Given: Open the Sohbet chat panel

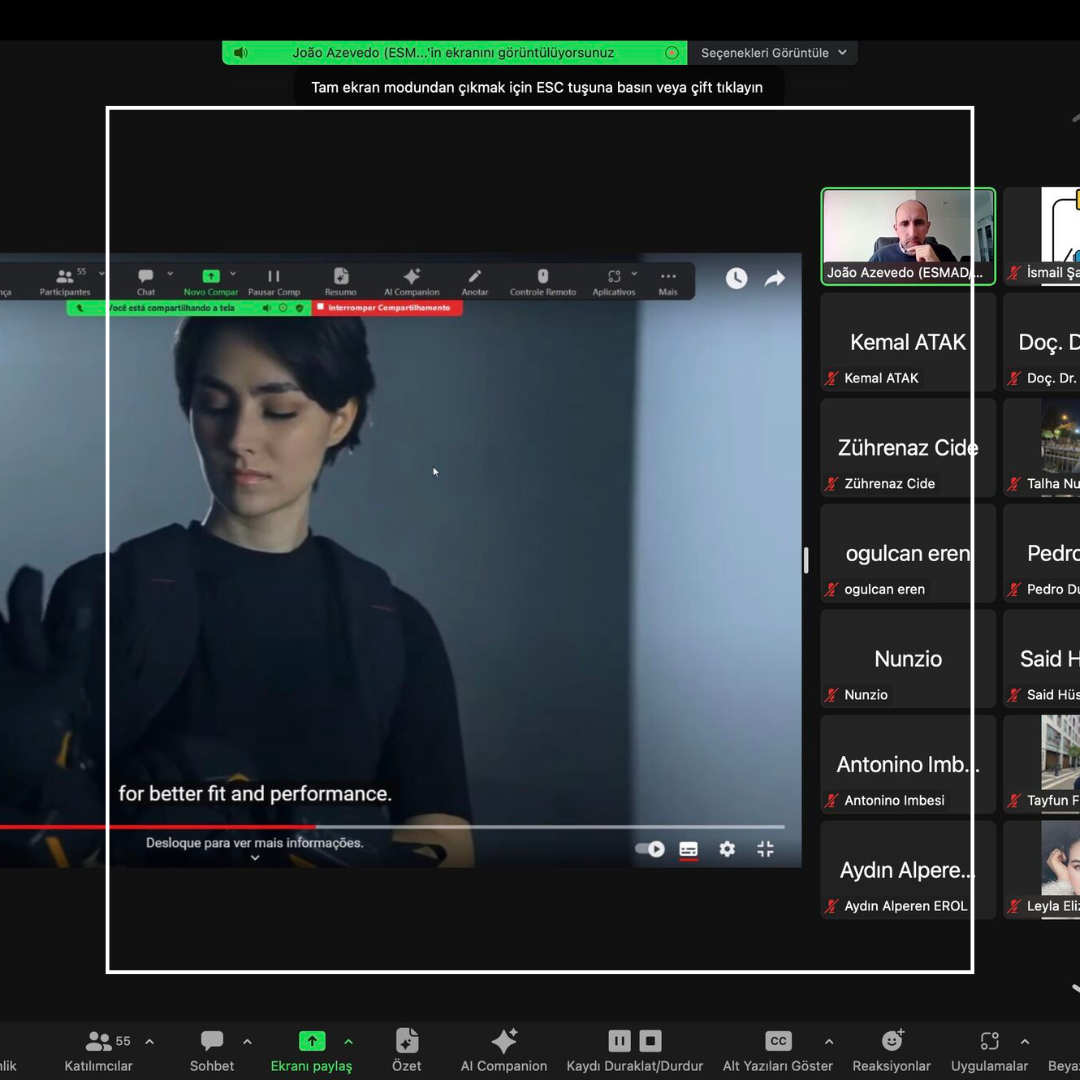Looking at the screenshot, I should pos(211,1050).
